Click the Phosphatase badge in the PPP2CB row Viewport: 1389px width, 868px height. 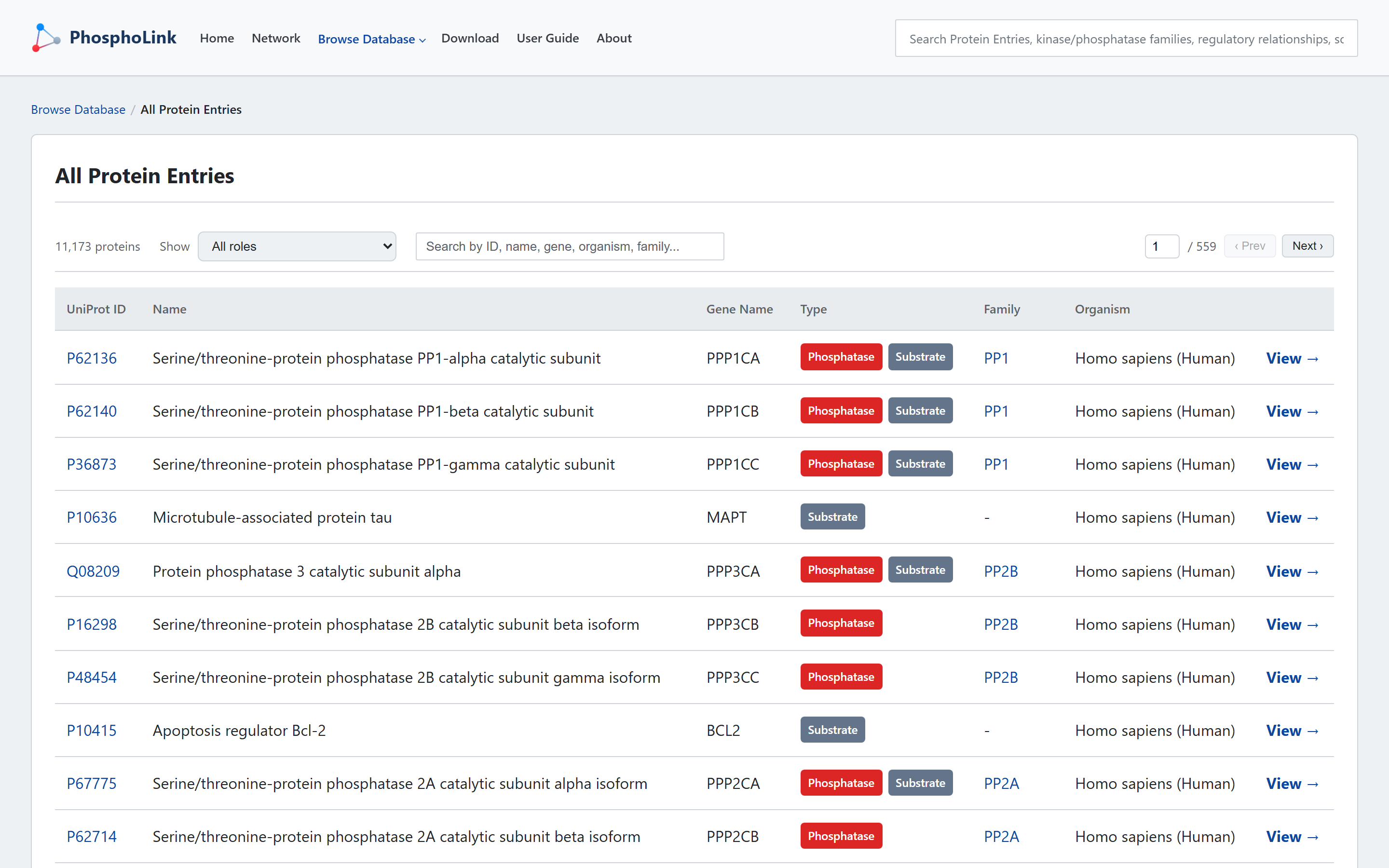[841, 836]
